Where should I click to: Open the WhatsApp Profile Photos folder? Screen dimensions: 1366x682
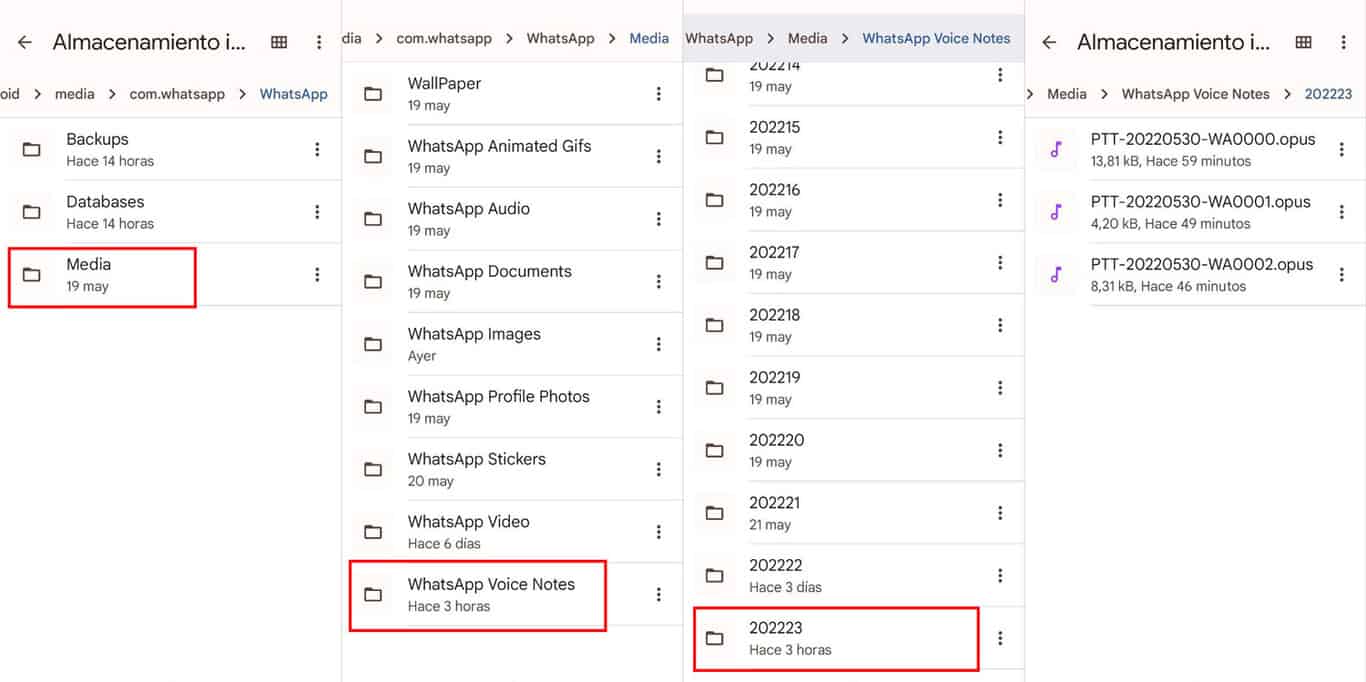point(498,406)
